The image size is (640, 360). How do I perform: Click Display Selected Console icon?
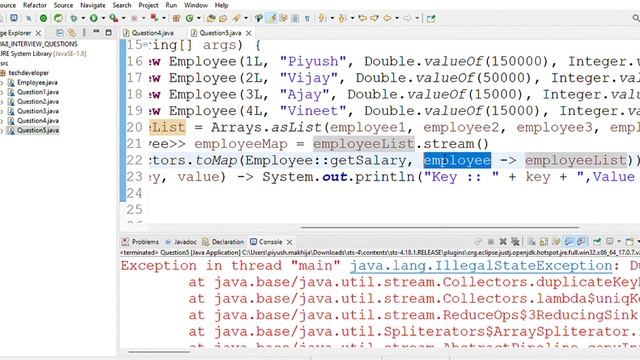point(609,242)
